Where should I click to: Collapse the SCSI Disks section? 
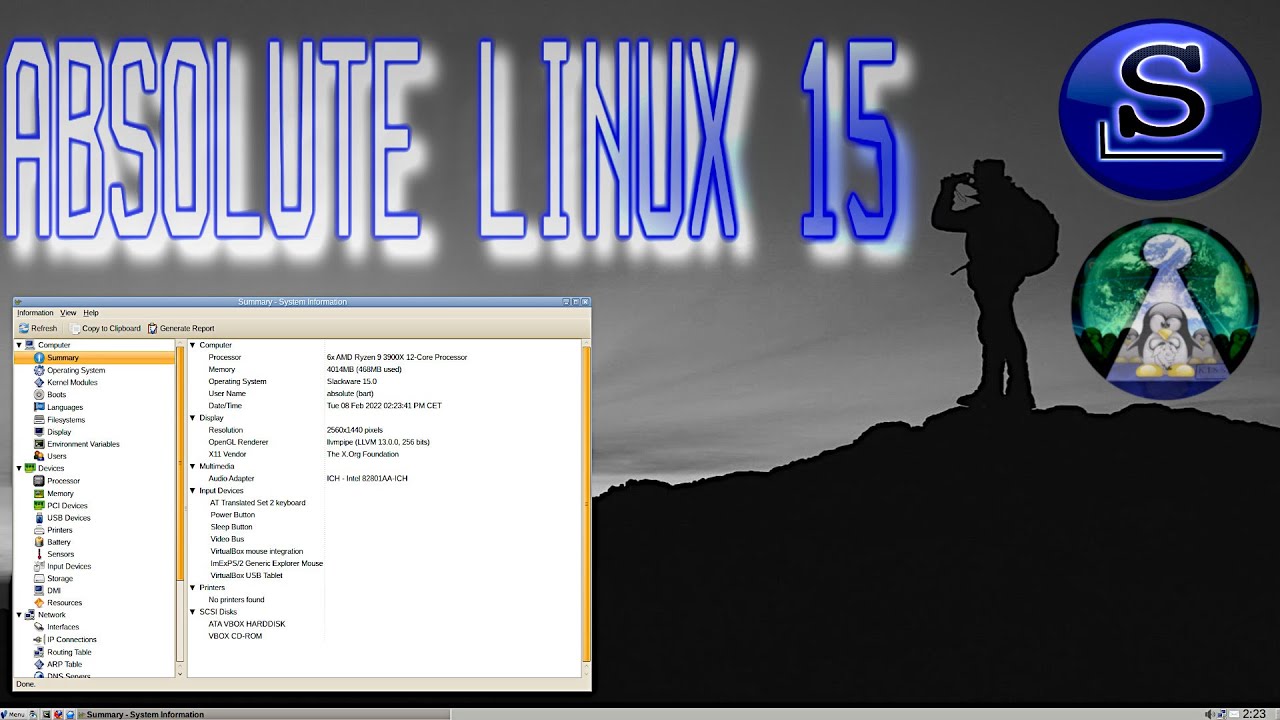(x=193, y=612)
